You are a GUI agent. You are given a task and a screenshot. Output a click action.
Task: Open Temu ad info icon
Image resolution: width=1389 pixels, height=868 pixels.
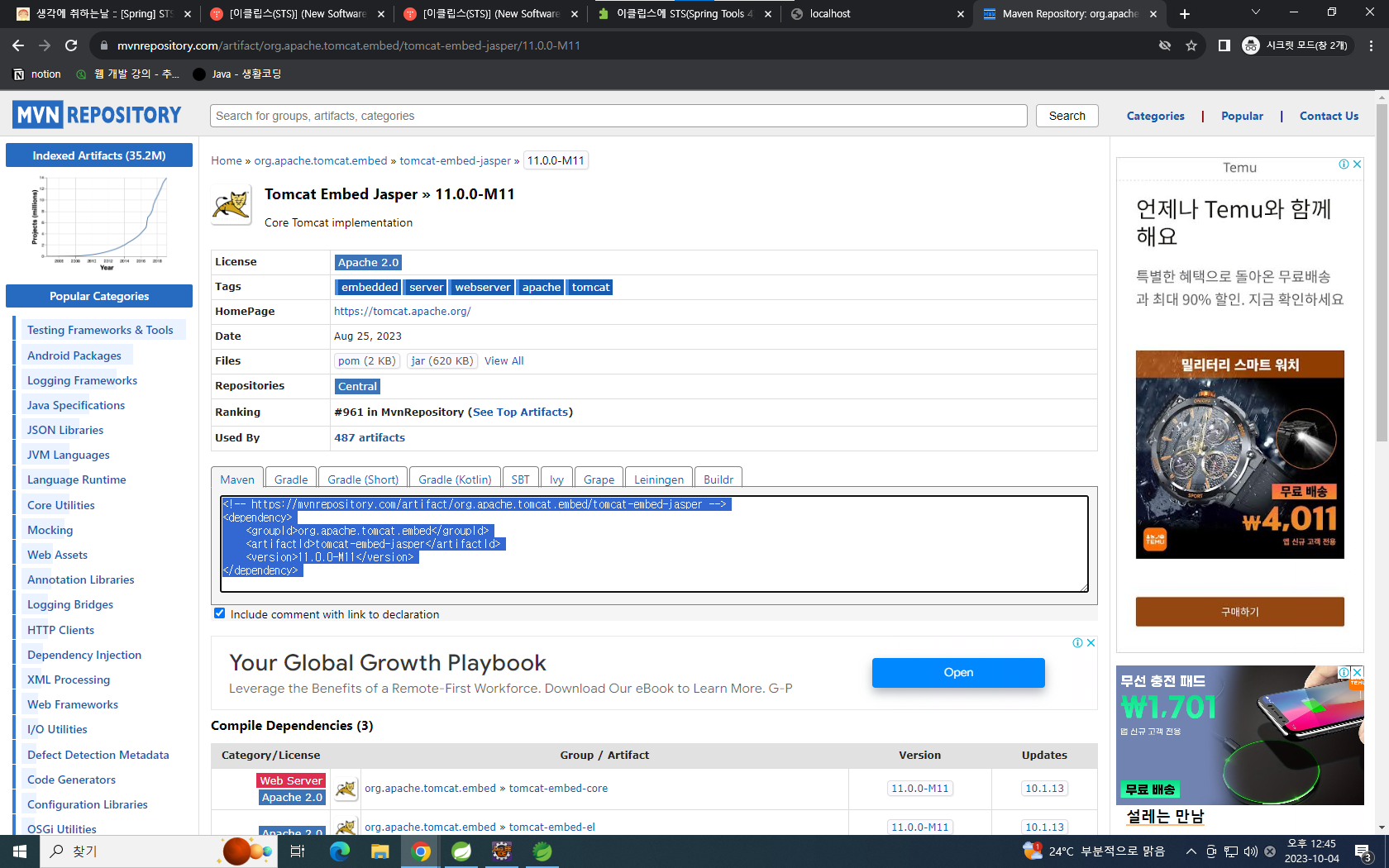click(x=1344, y=165)
